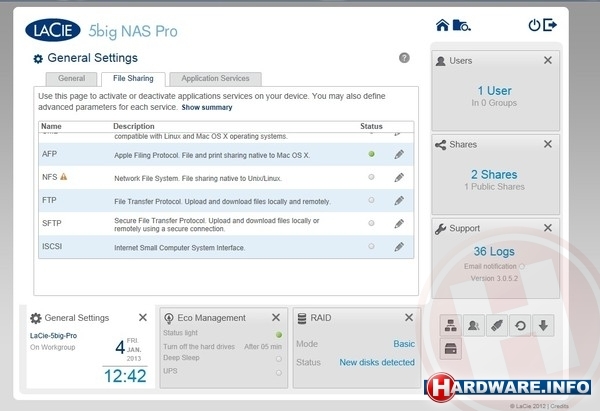
Task: Click the Status column header
Action: click(x=371, y=126)
